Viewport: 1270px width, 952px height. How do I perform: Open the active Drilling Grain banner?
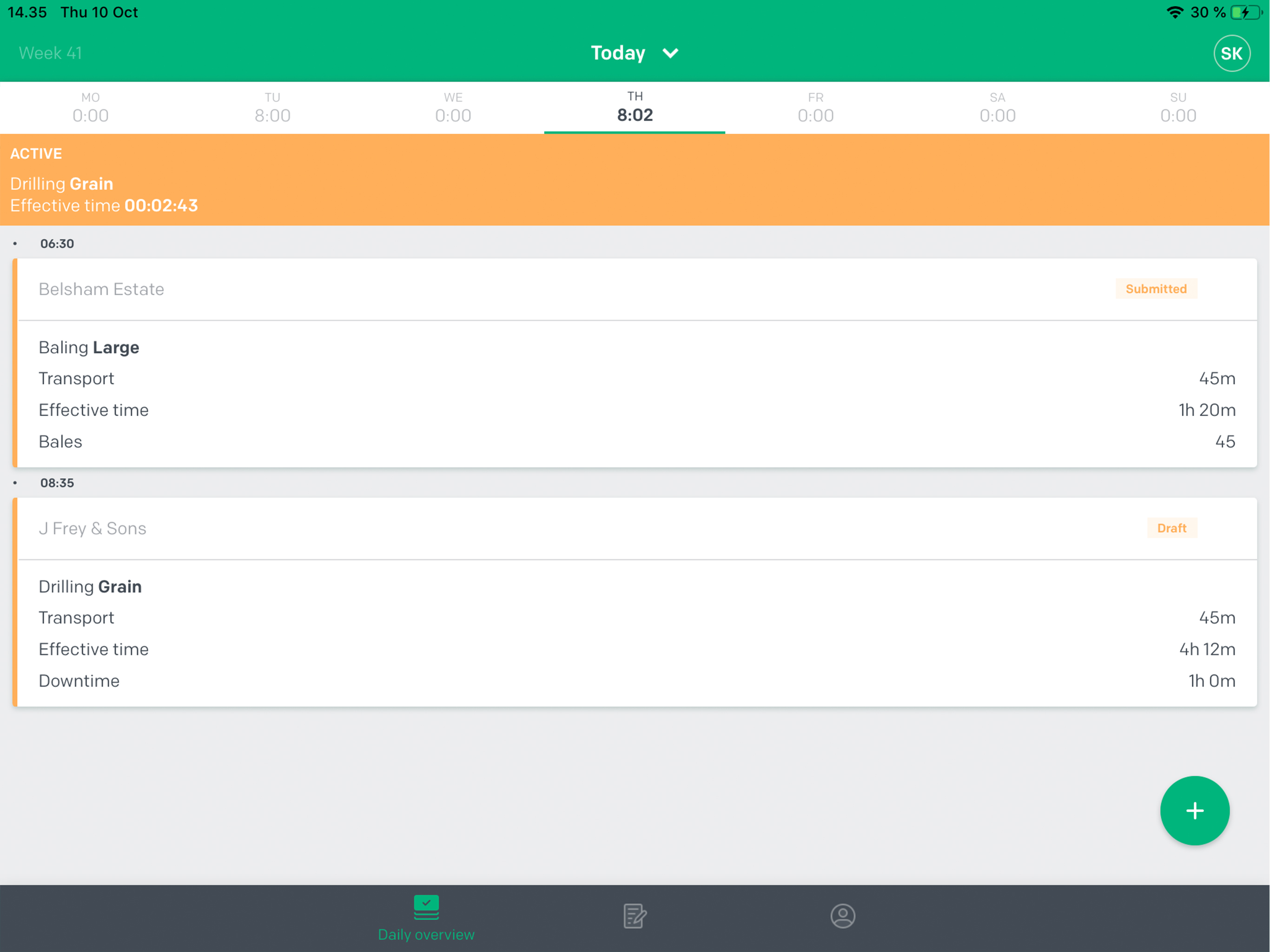(x=635, y=180)
